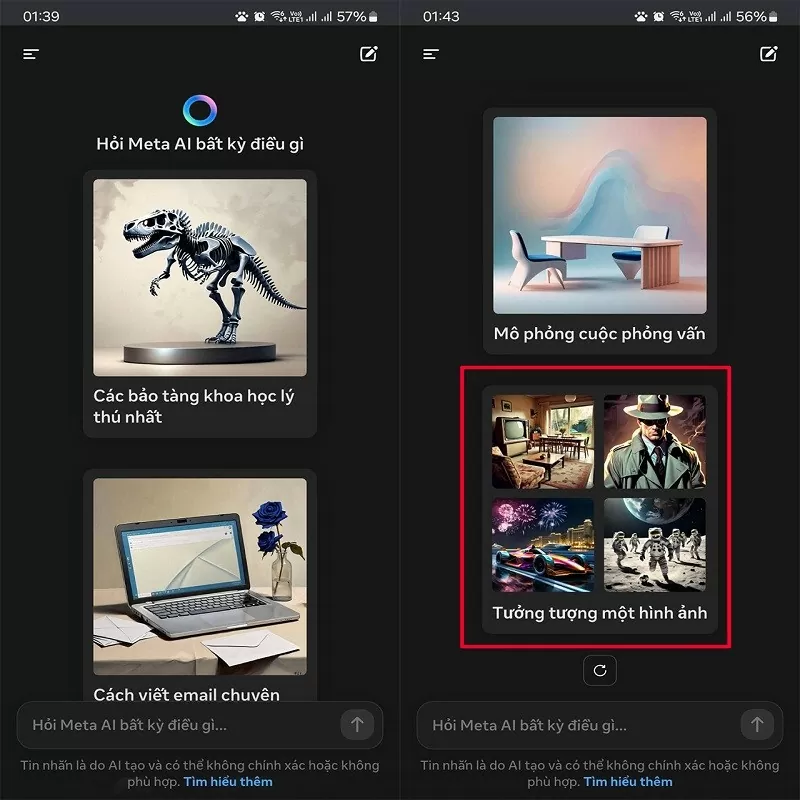Select the 'Tưởng tượng một hình ảnh' label
The height and width of the screenshot is (800, 800).
(x=599, y=613)
